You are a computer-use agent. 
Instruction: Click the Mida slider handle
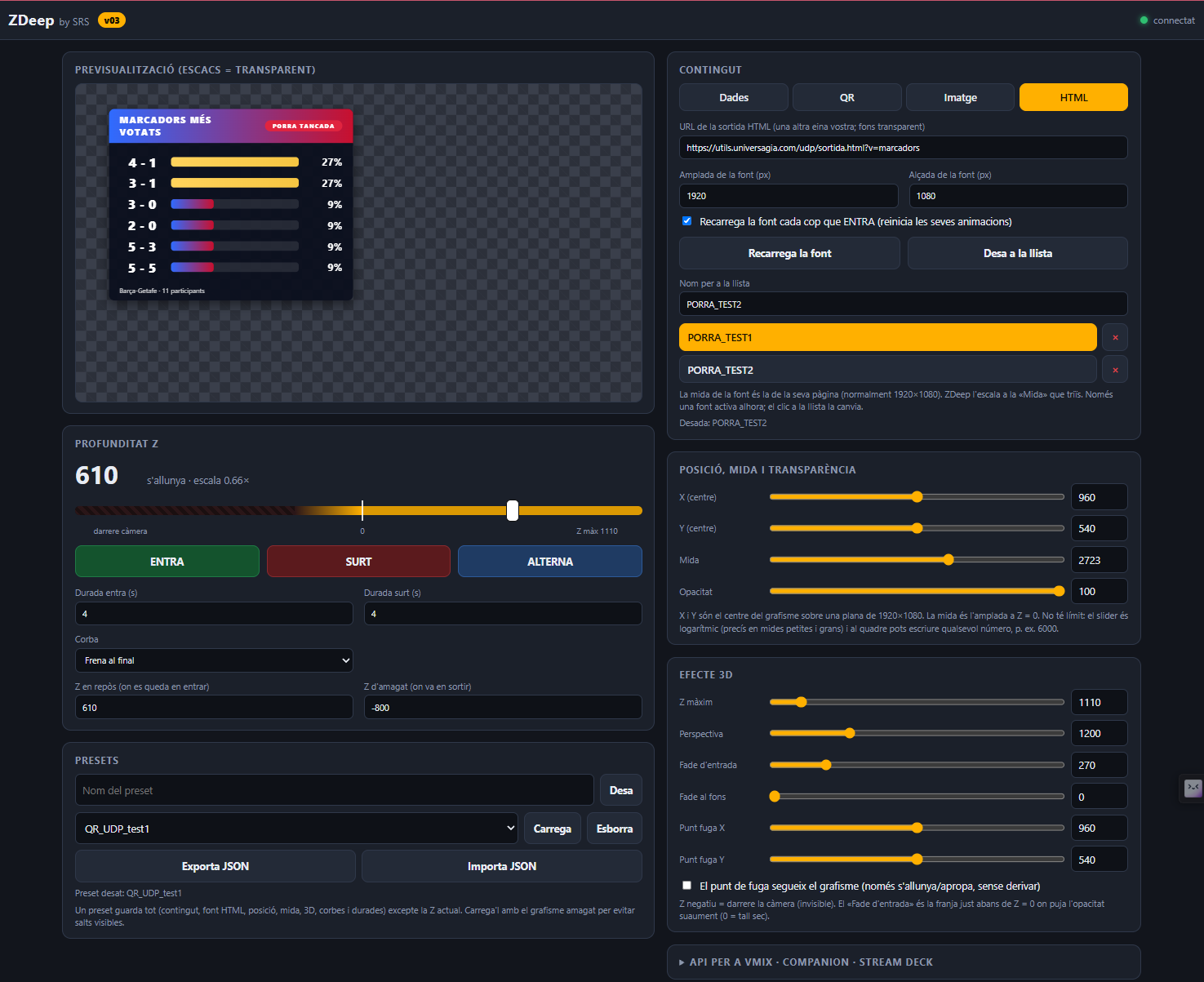[x=949, y=560]
